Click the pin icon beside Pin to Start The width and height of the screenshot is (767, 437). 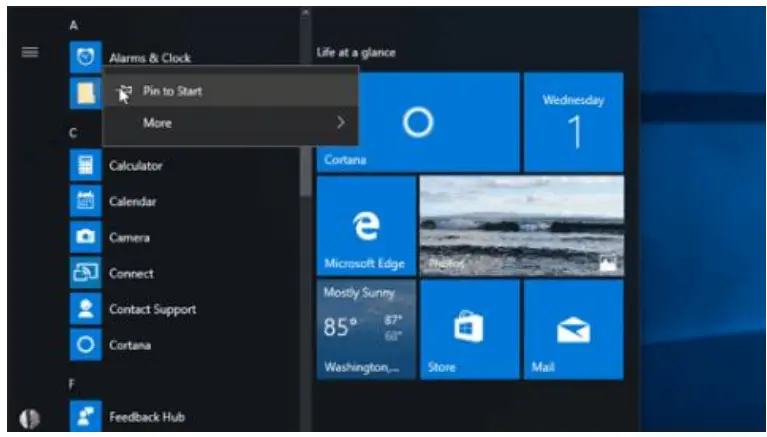click(x=125, y=91)
